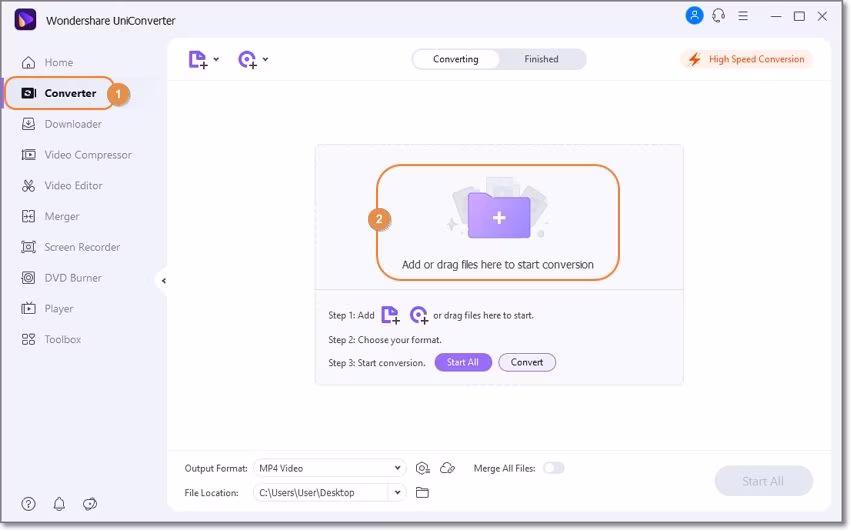Open the customer support headset icon
Viewport: 850px width, 530px height.
coord(718,16)
